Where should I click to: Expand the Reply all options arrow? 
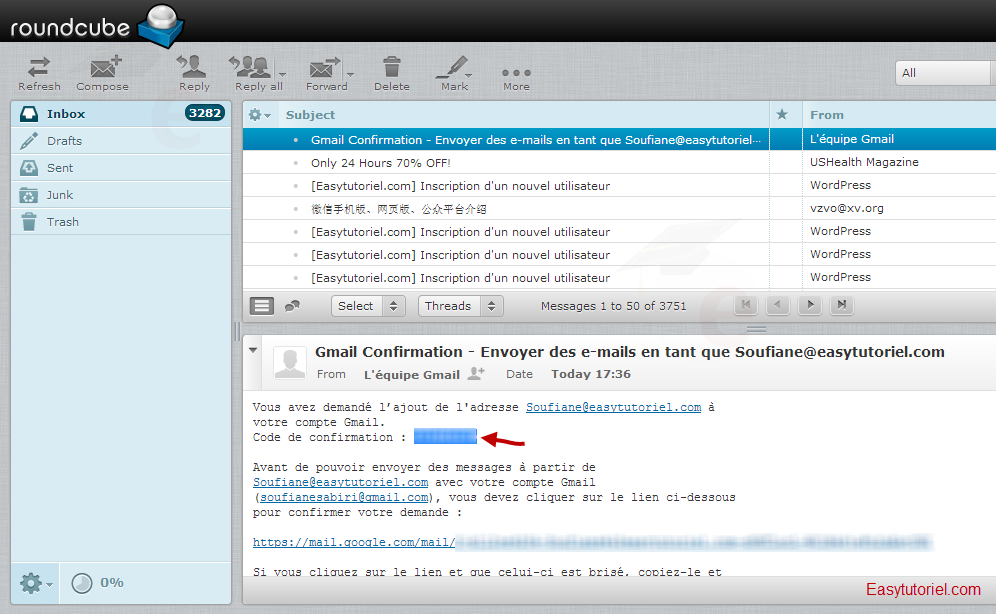pos(283,74)
